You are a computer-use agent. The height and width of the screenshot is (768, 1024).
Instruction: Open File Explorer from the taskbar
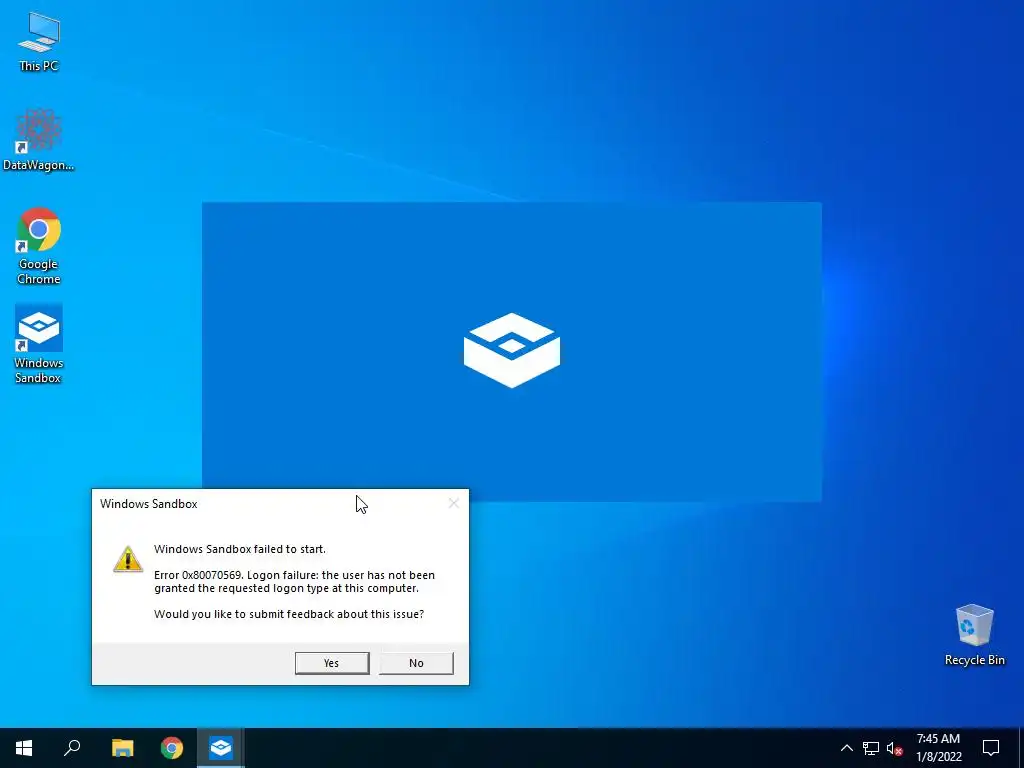tap(122, 748)
